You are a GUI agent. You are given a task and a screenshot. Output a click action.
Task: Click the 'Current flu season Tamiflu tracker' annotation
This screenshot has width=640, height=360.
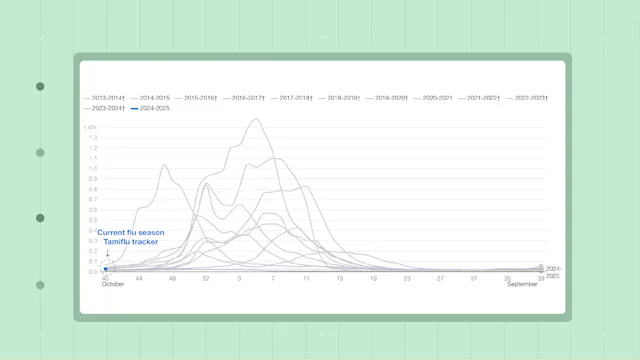pyautogui.click(x=131, y=237)
